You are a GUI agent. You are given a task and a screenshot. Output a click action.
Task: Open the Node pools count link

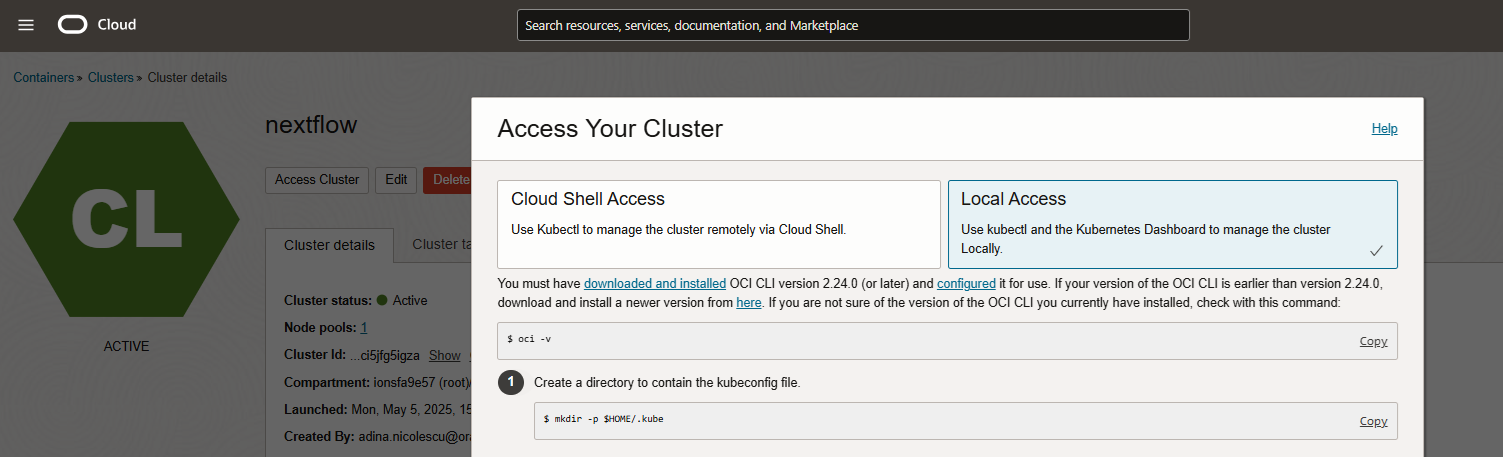[x=364, y=327]
